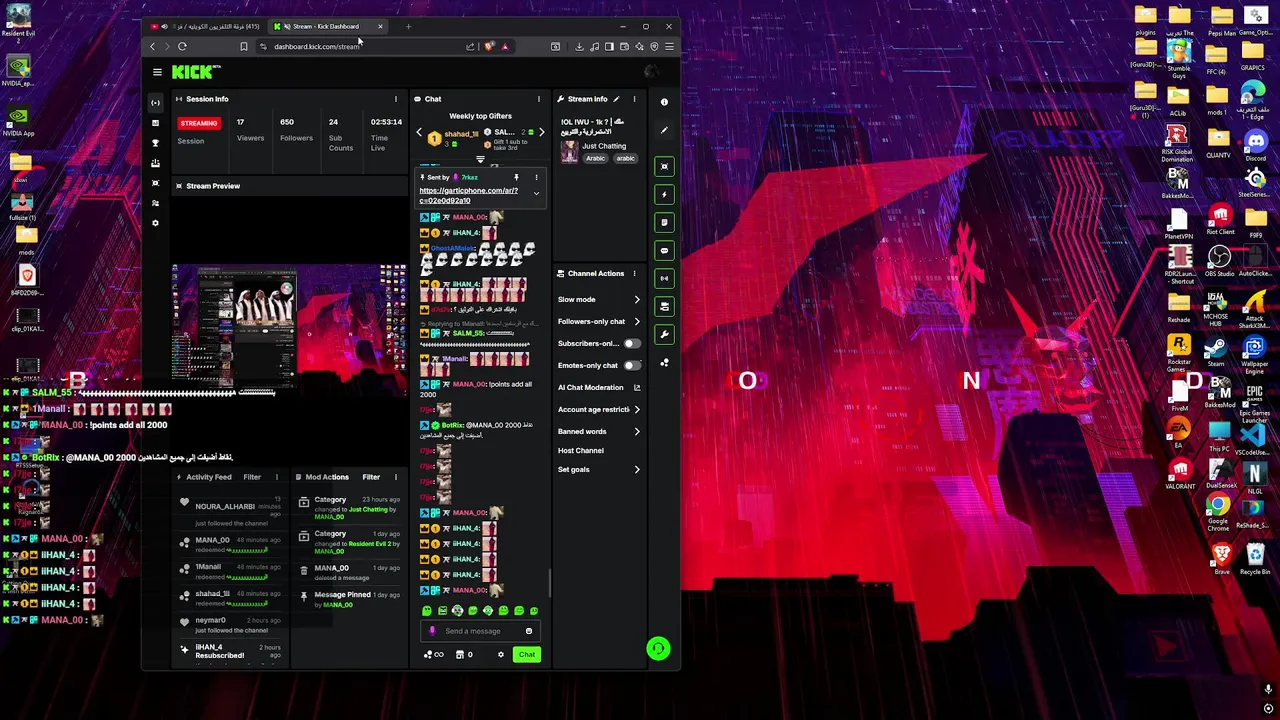Toggle the notes widget button in rail
This screenshot has width=1280, height=720.
tap(664, 222)
